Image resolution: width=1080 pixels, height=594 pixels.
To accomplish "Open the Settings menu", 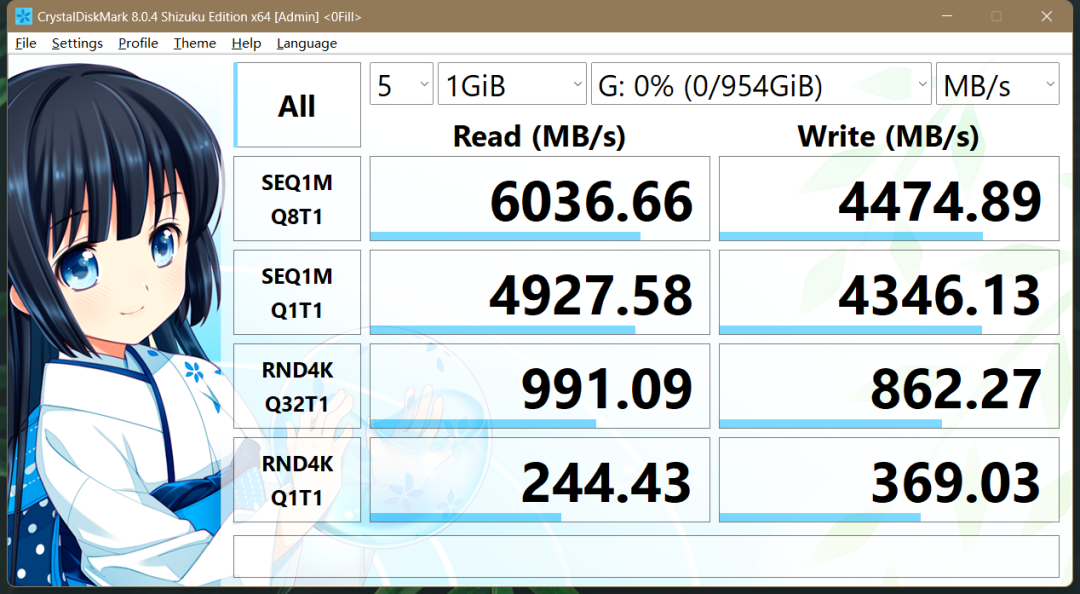I will pyautogui.click(x=77, y=43).
